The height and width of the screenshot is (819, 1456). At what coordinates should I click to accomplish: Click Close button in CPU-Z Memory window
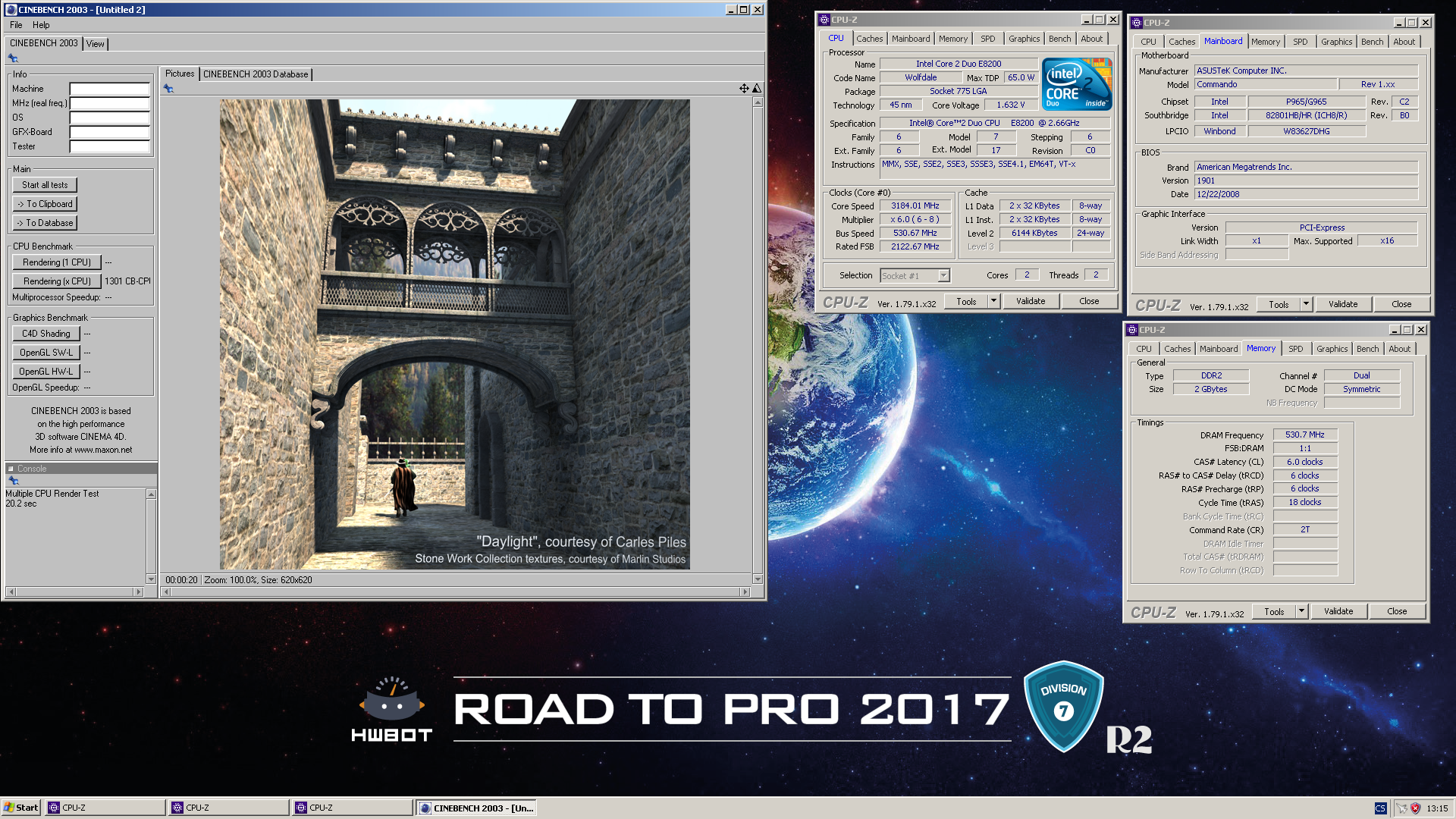coord(1397,611)
